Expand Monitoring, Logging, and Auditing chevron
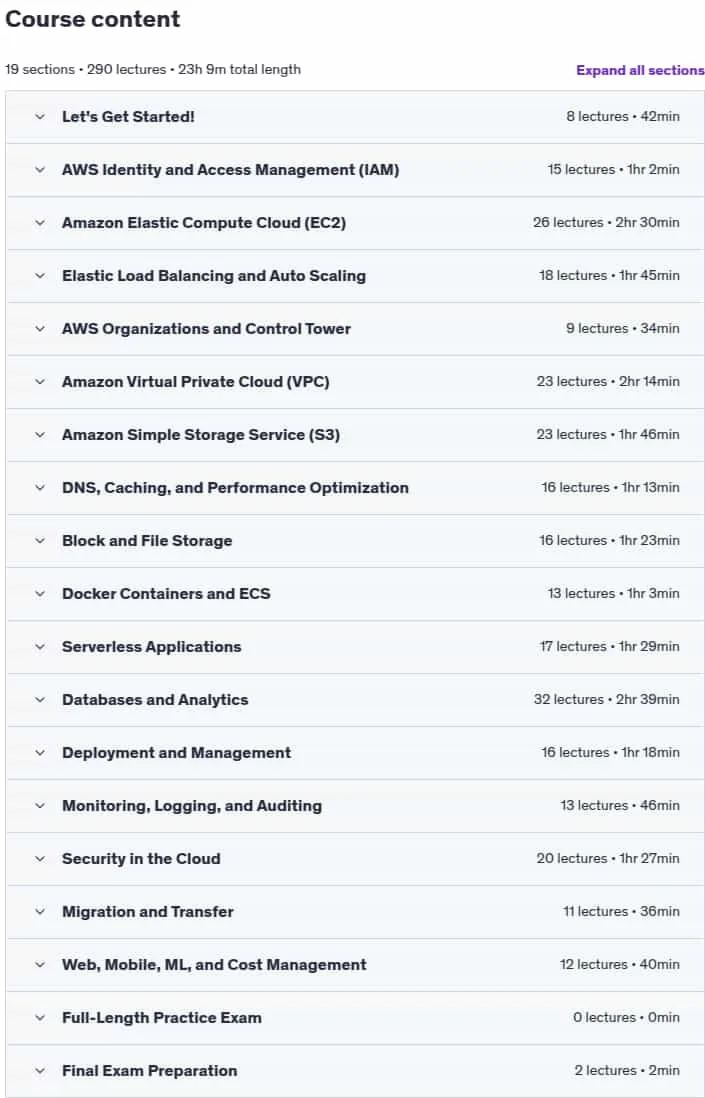705x1098 pixels. [40, 805]
